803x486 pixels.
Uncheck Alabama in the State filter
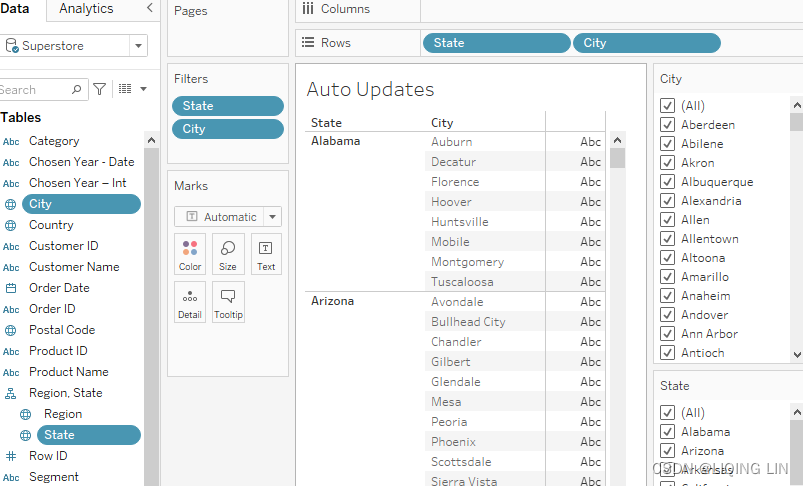coord(667,431)
